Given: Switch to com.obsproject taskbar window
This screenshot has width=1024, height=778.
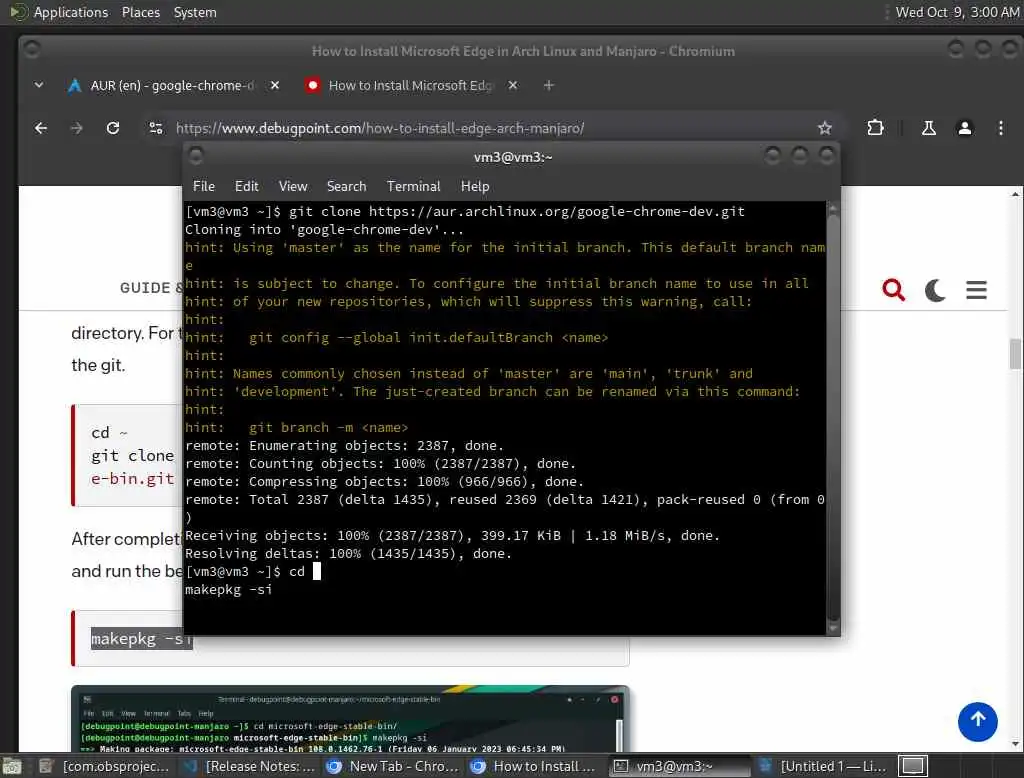Looking at the screenshot, I should point(104,766).
